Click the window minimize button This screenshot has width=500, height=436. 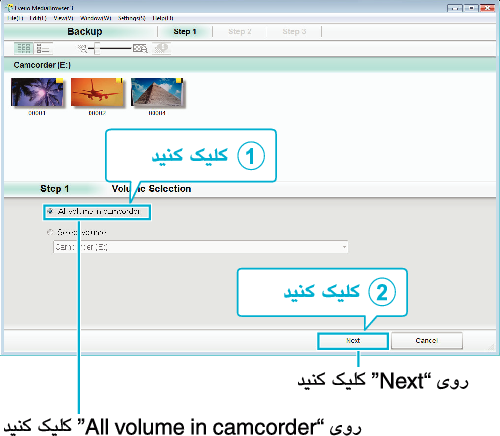(x=455, y=8)
